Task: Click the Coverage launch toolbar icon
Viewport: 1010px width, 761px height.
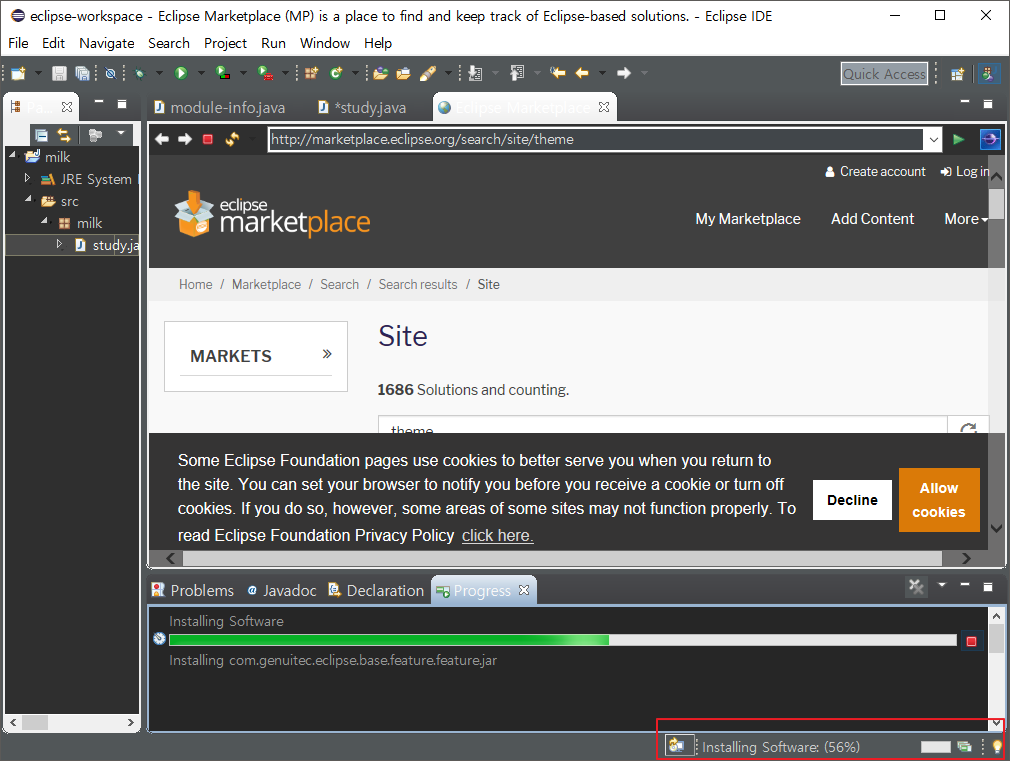Action: 223,73
